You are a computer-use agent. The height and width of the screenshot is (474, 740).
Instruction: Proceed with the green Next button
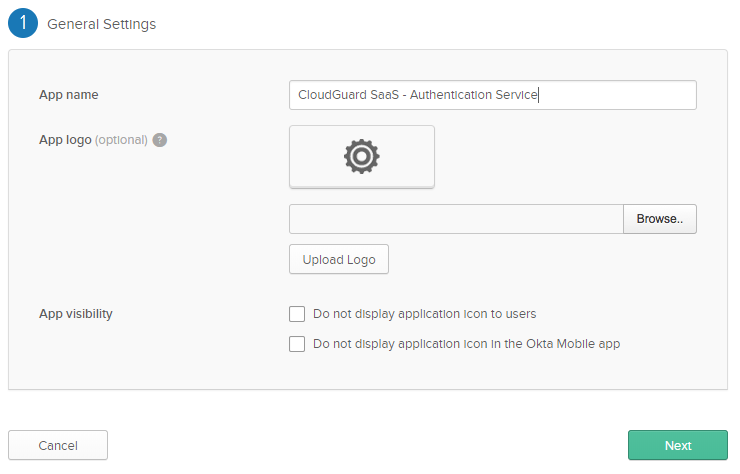[x=678, y=445]
